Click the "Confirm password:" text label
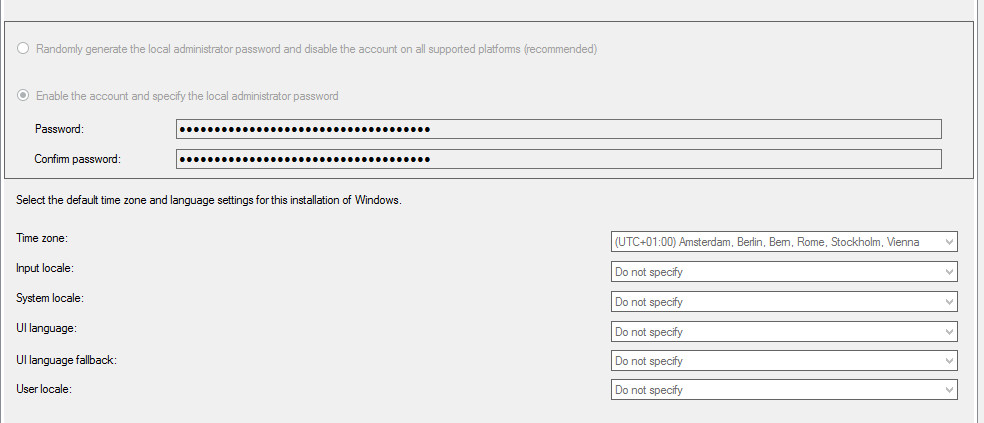 coord(77,159)
